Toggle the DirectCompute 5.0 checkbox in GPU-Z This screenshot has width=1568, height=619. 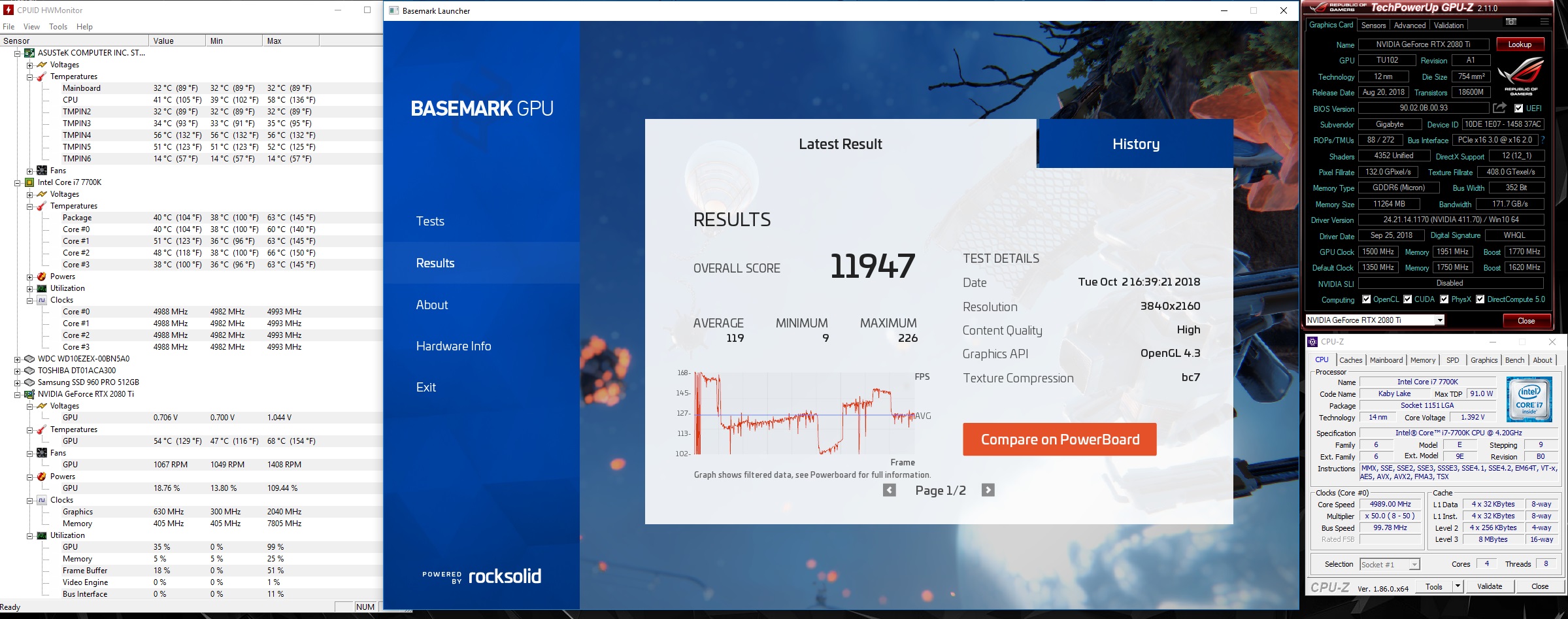click(1480, 299)
